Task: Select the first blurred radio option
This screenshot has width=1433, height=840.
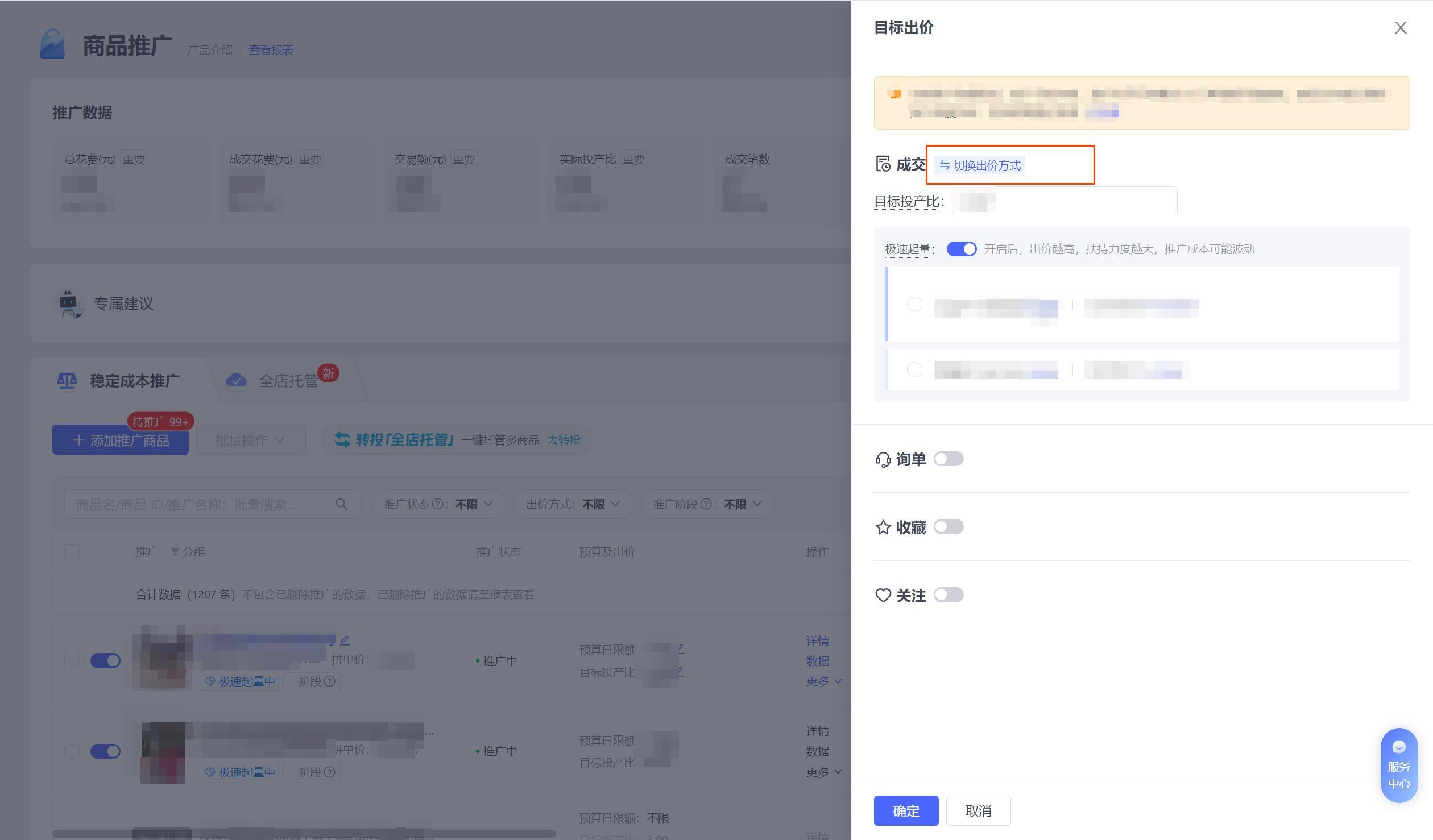Action: click(x=914, y=304)
